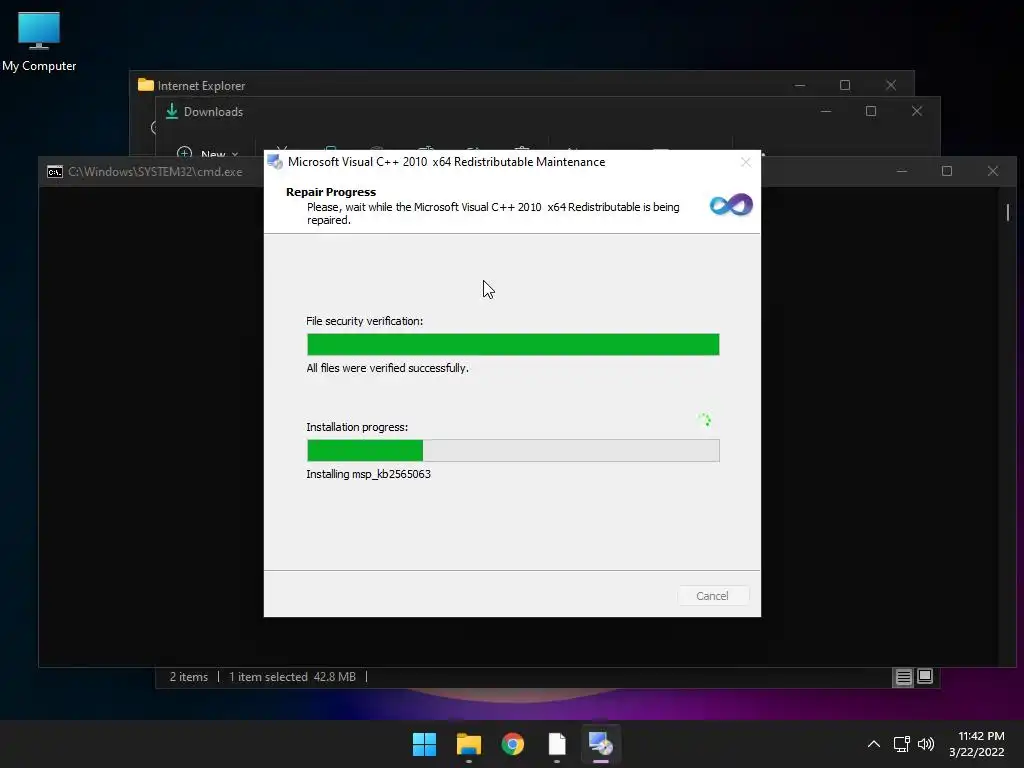The width and height of the screenshot is (1024, 768).
Task: Maximize the cmd.exe window
Action: click(947, 171)
